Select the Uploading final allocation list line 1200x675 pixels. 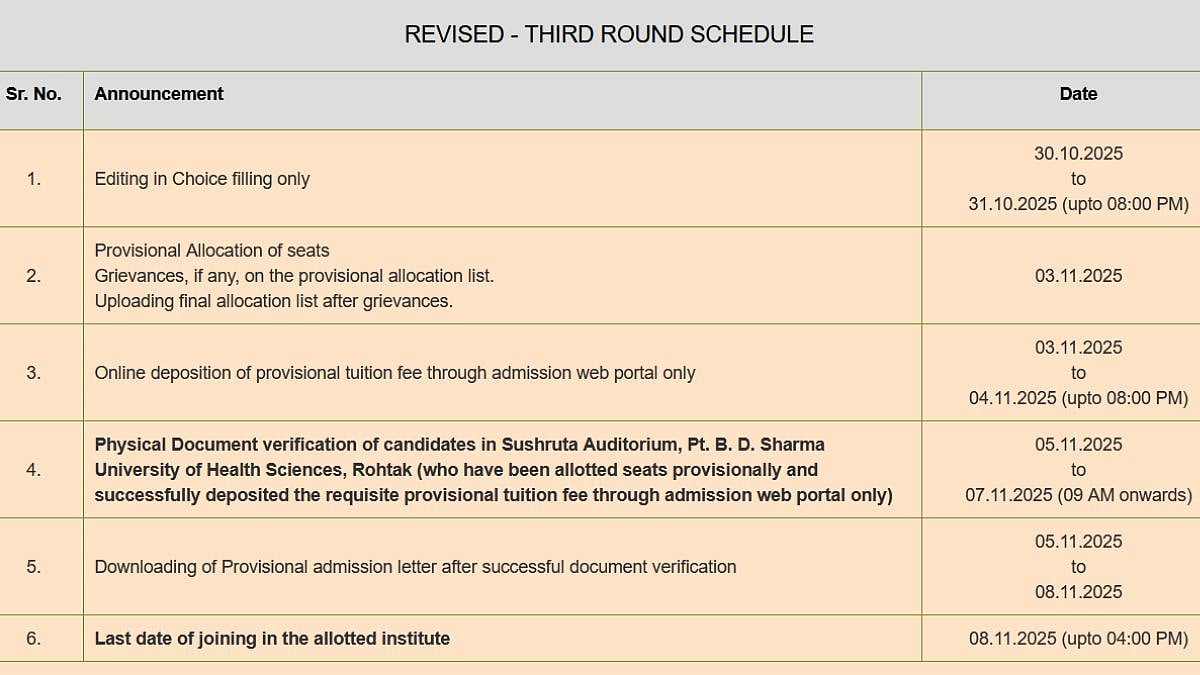[x=273, y=301]
